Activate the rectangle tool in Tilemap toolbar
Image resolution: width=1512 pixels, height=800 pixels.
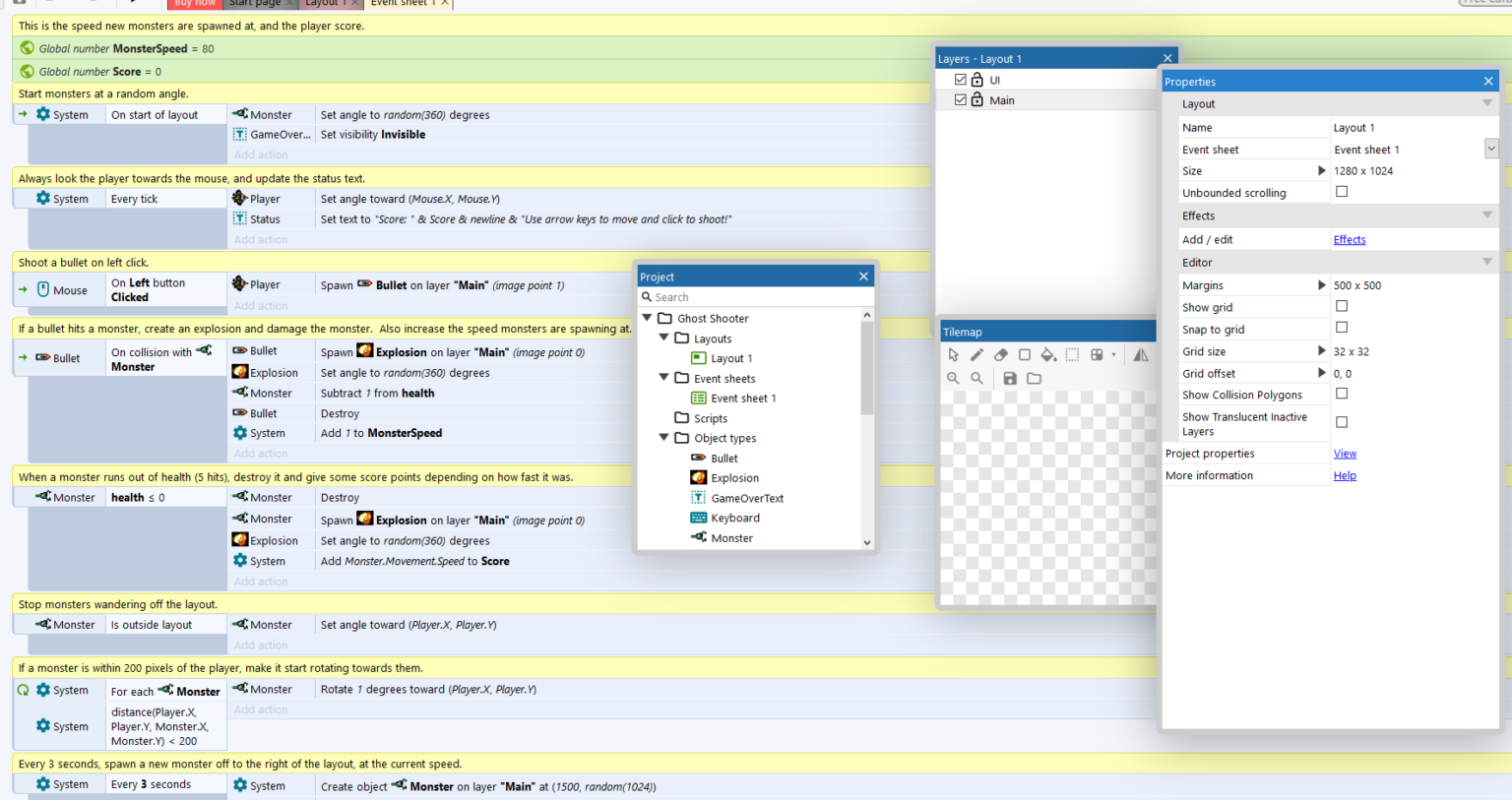tap(1025, 354)
